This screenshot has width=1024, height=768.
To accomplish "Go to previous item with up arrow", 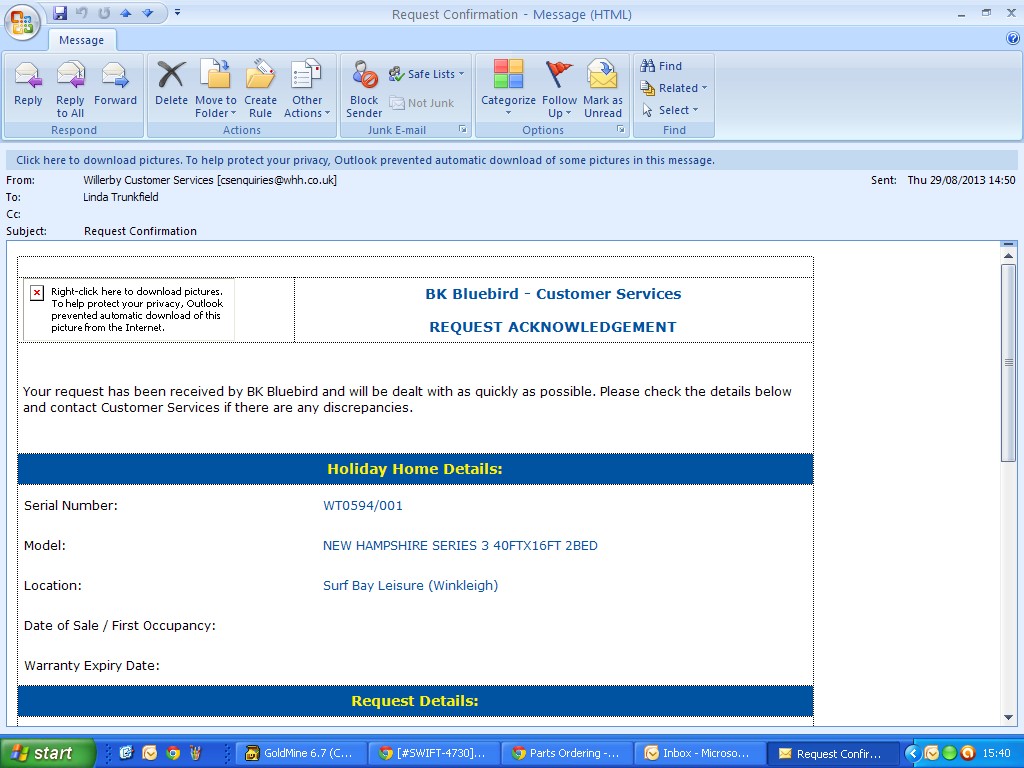I will point(126,12).
